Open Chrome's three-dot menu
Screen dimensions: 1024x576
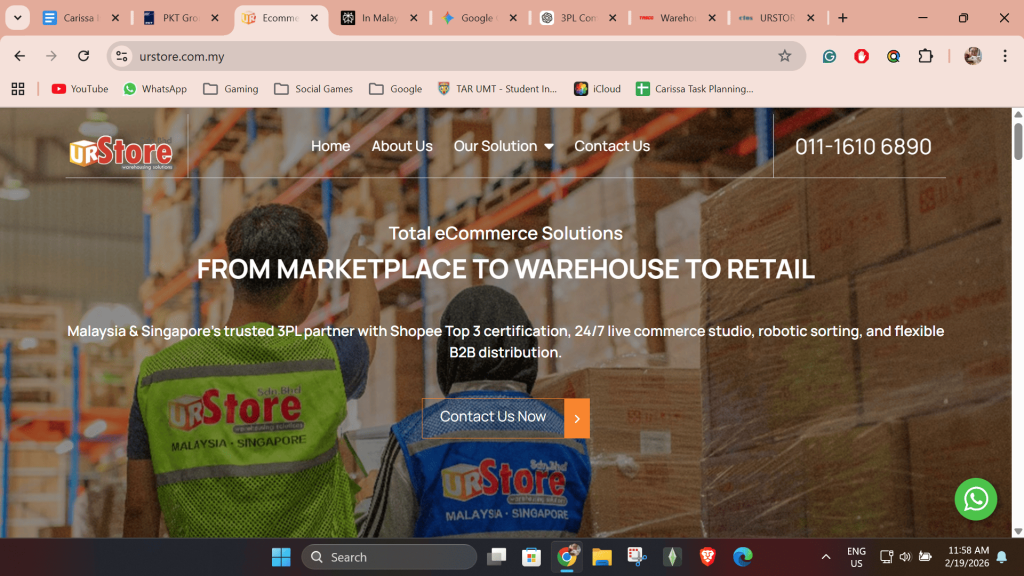pyautogui.click(x=1005, y=57)
